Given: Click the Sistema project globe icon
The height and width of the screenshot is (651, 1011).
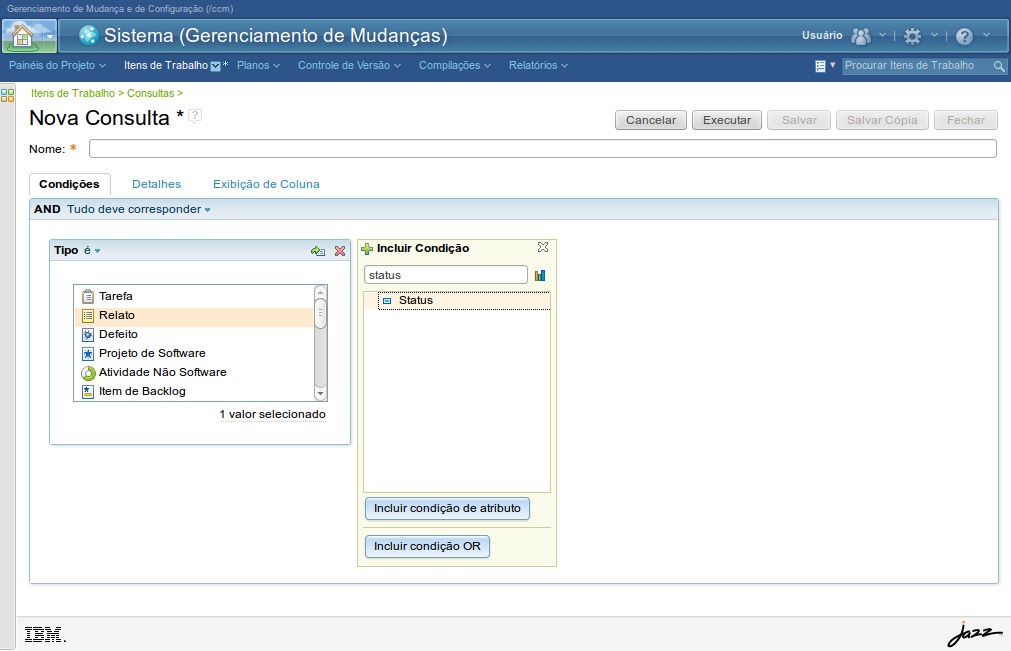Looking at the screenshot, I should pyautogui.click(x=88, y=35).
